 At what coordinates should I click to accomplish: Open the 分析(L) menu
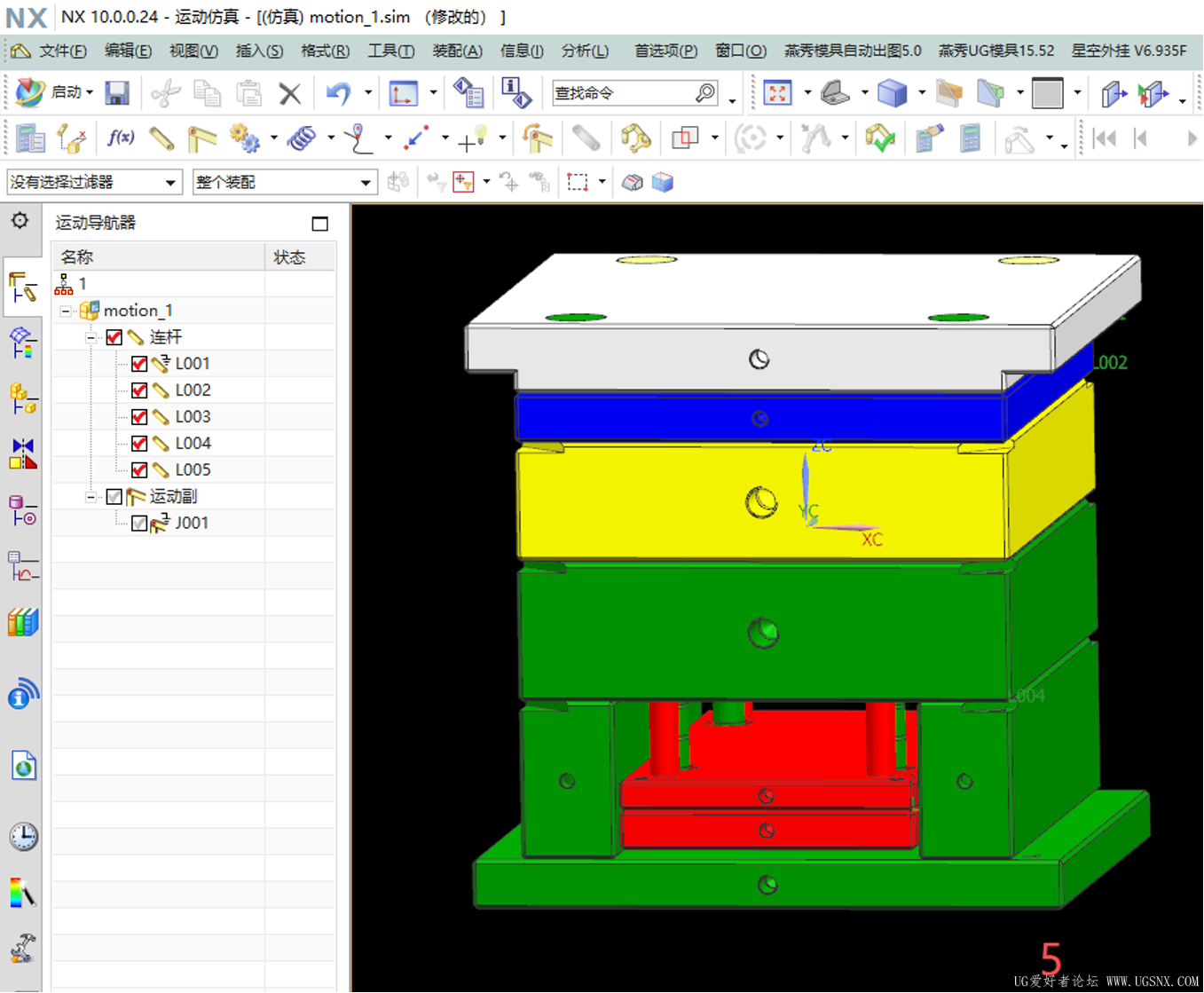click(585, 51)
